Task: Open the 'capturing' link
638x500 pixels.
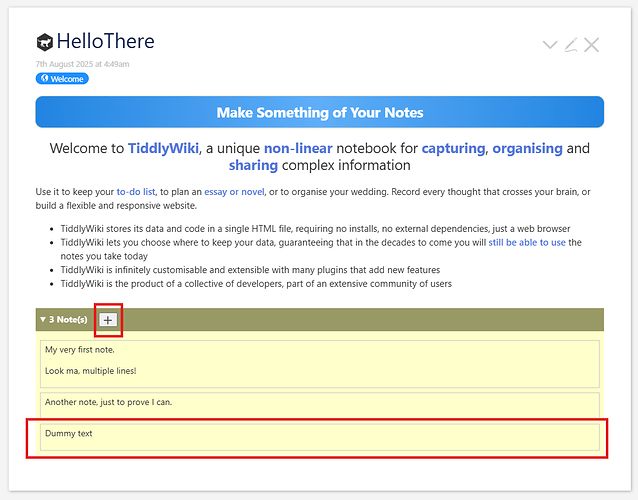Action: click(x=452, y=149)
